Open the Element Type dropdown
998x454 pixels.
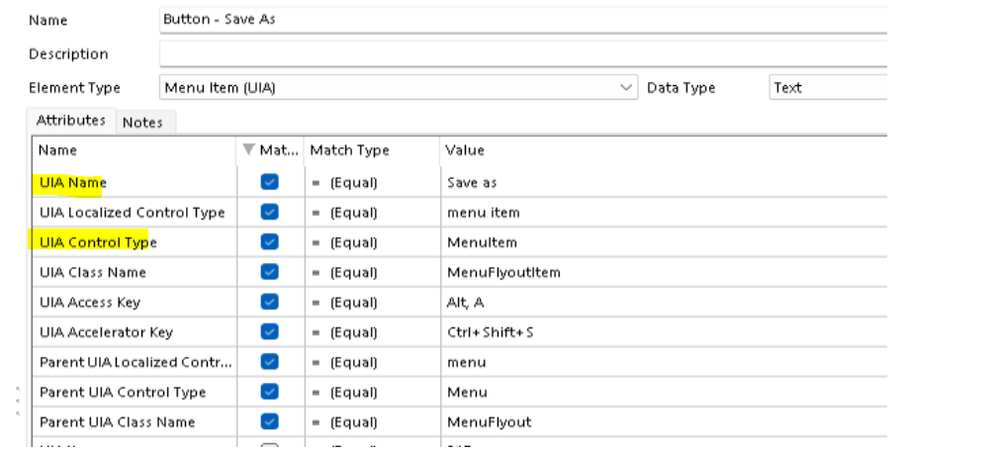tap(627, 88)
